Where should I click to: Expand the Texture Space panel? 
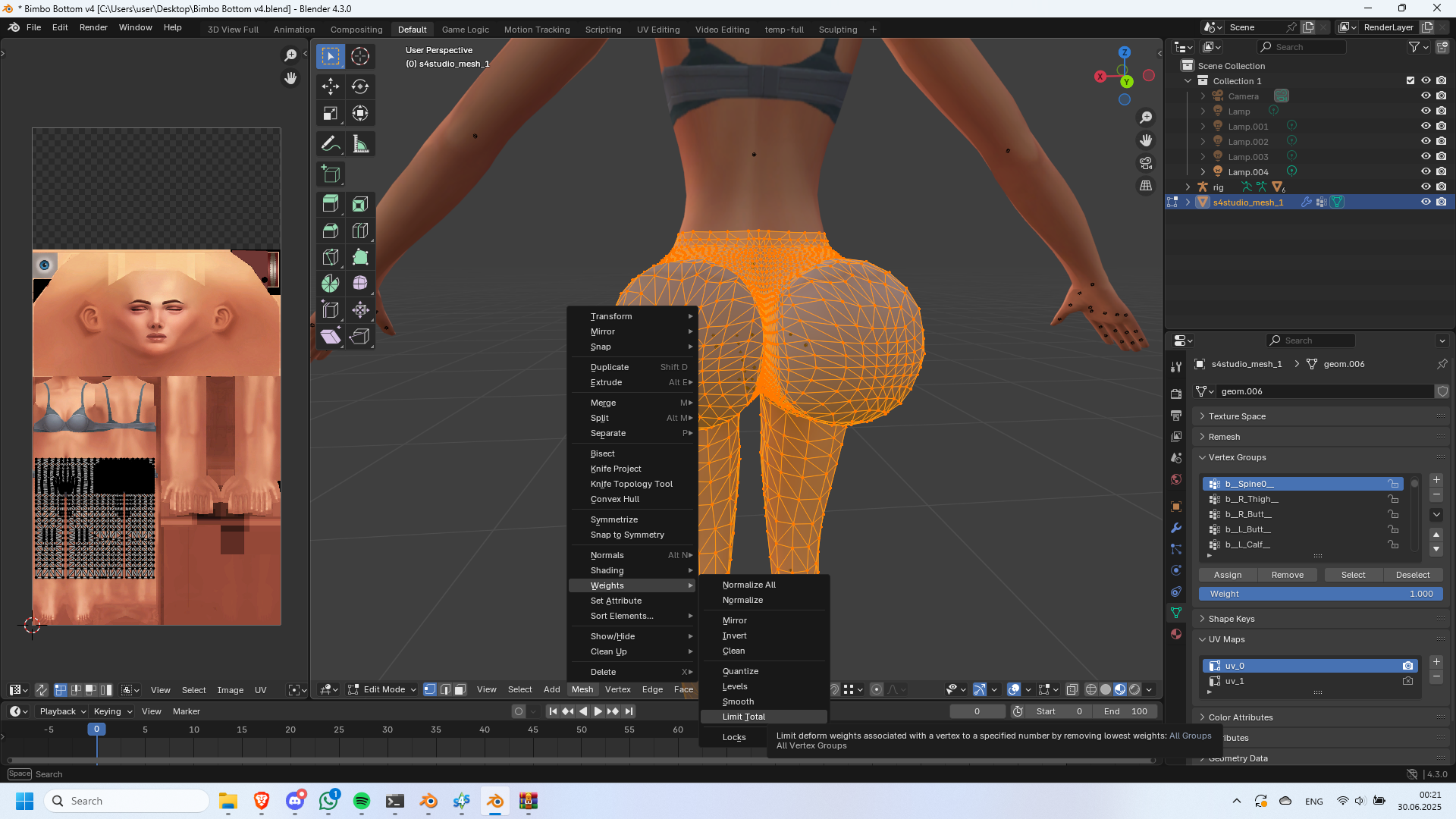point(1236,416)
